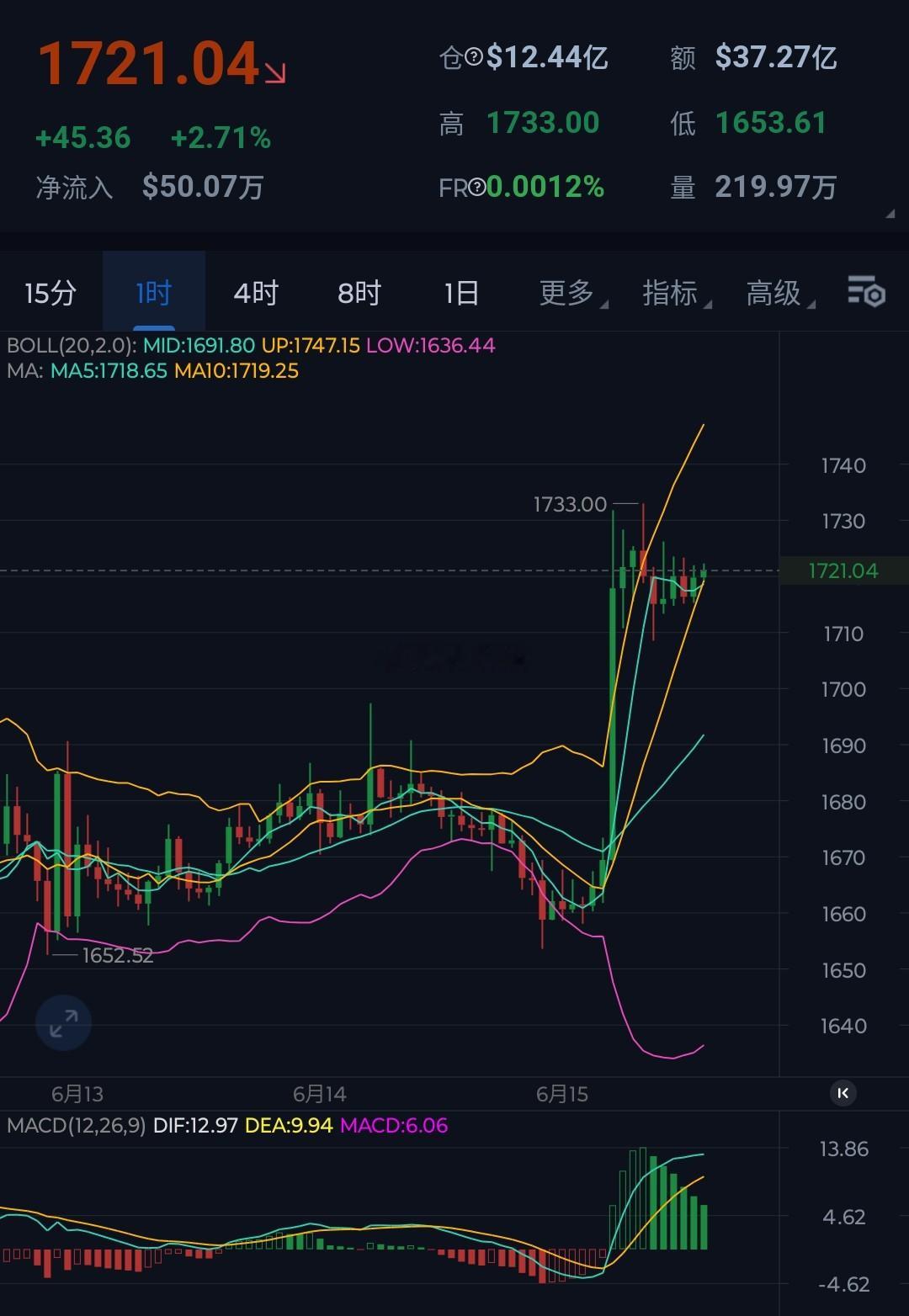Tap the 1721.04 current price axis tag

tap(843, 571)
